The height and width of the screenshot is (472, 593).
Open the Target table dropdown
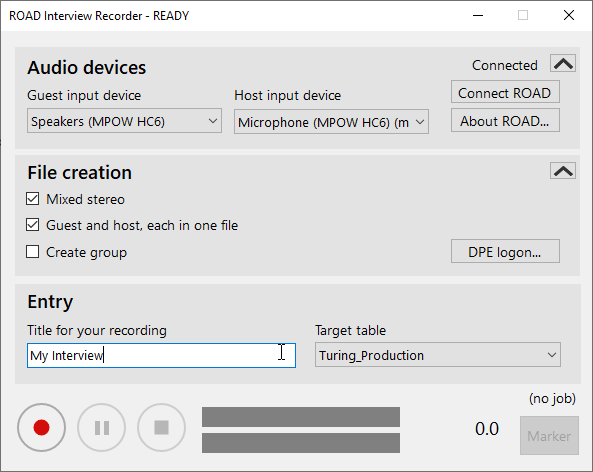pyautogui.click(x=438, y=355)
